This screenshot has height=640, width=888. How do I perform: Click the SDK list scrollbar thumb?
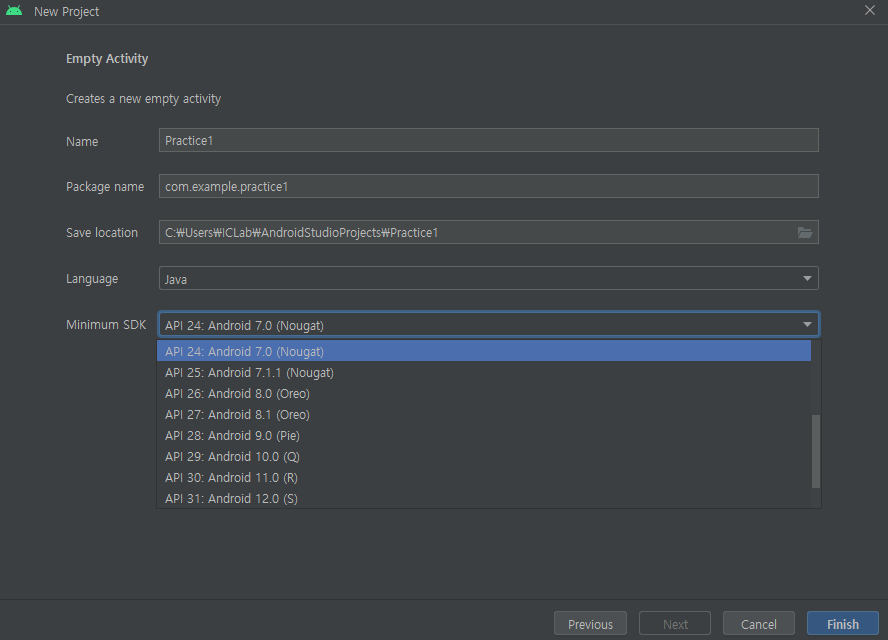coord(816,451)
